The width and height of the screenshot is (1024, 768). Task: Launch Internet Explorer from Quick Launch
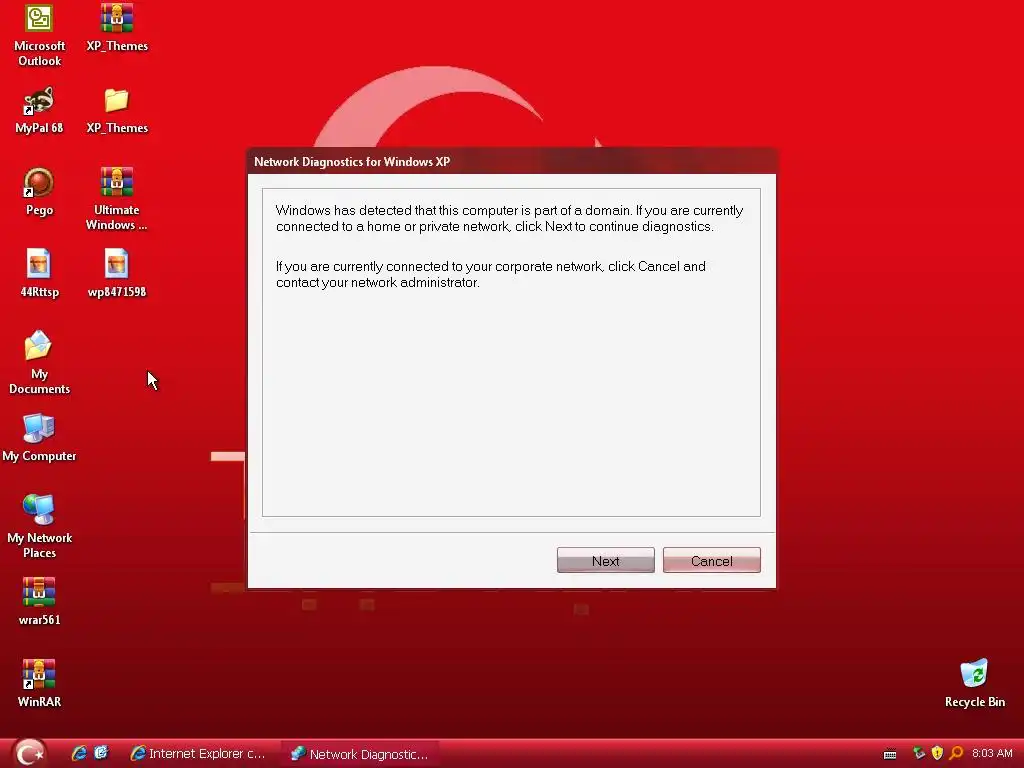click(x=79, y=754)
